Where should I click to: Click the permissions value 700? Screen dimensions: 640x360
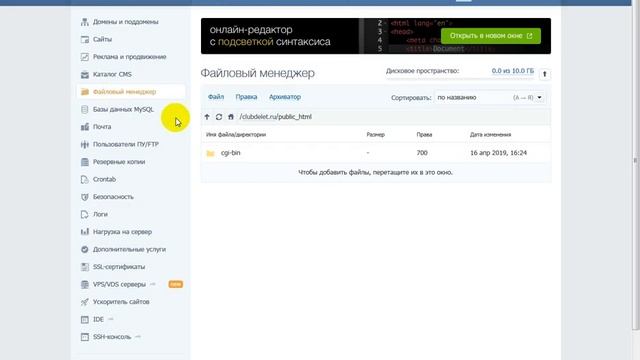422,153
